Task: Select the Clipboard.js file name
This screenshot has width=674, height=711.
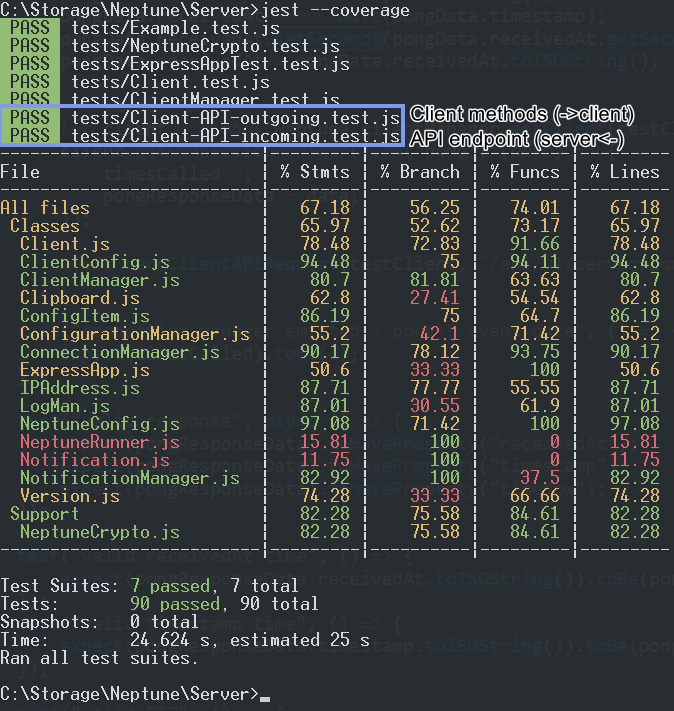Action: (x=80, y=298)
